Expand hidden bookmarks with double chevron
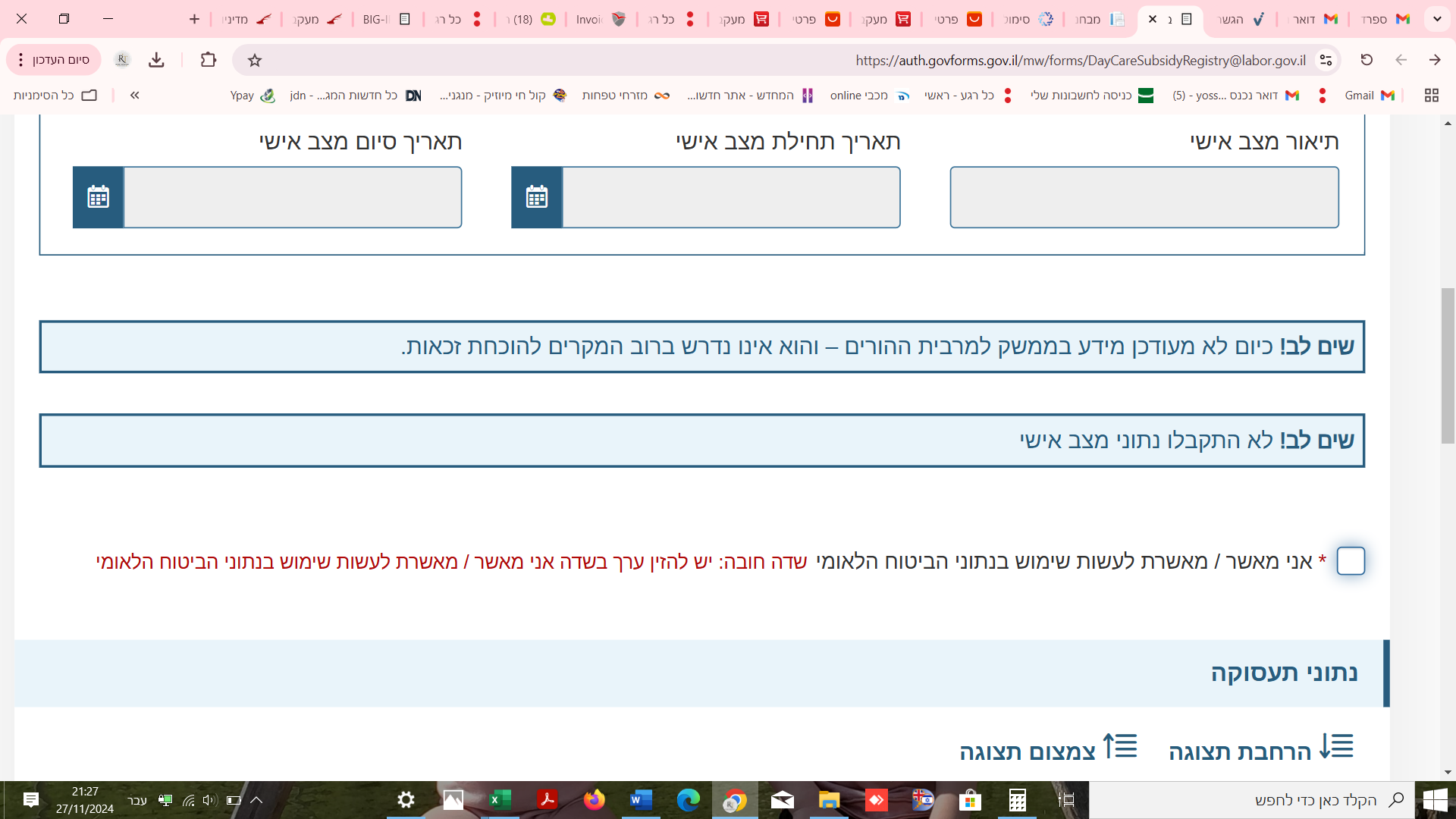 (x=135, y=95)
